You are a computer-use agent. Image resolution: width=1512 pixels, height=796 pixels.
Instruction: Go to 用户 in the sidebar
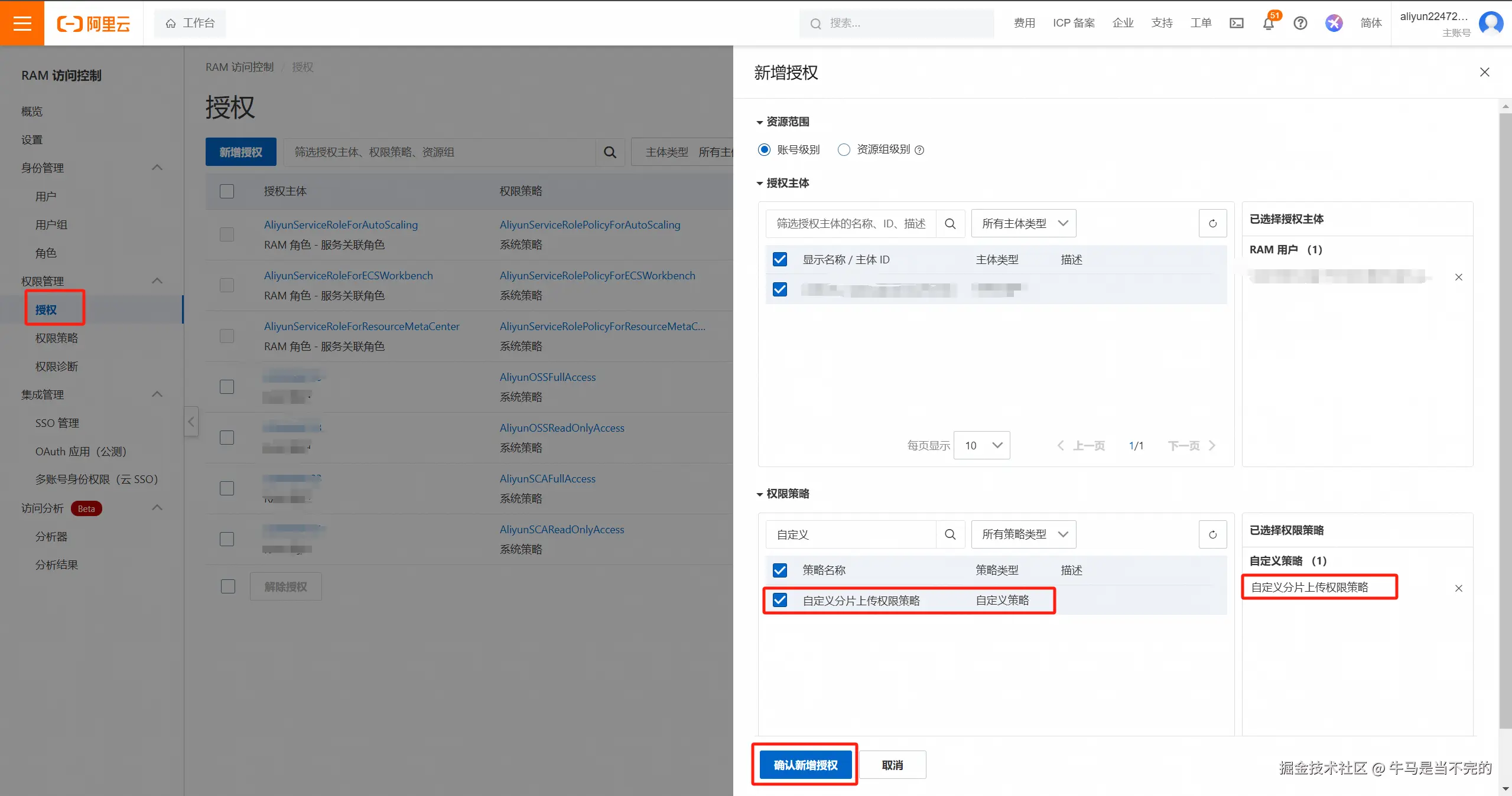[x=45, y=196]
